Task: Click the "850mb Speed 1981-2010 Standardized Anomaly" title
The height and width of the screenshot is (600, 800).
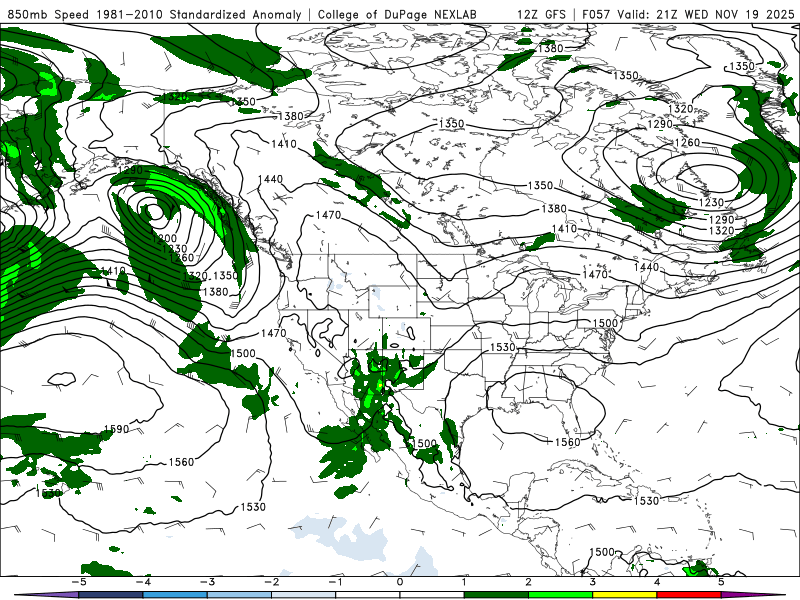Action: (x=155, y=14)
